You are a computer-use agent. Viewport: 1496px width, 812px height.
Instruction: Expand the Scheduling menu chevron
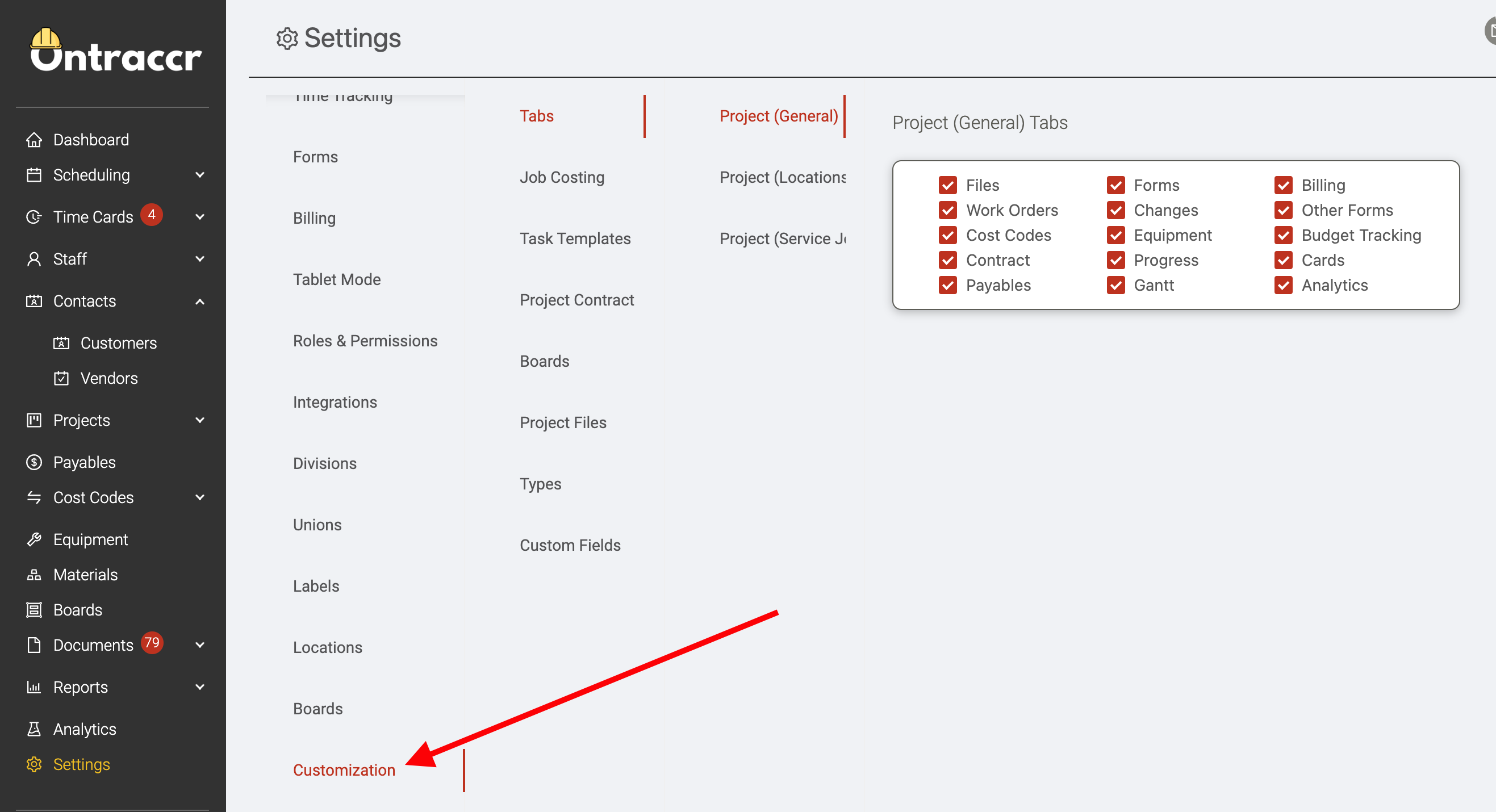coord(200,175)
